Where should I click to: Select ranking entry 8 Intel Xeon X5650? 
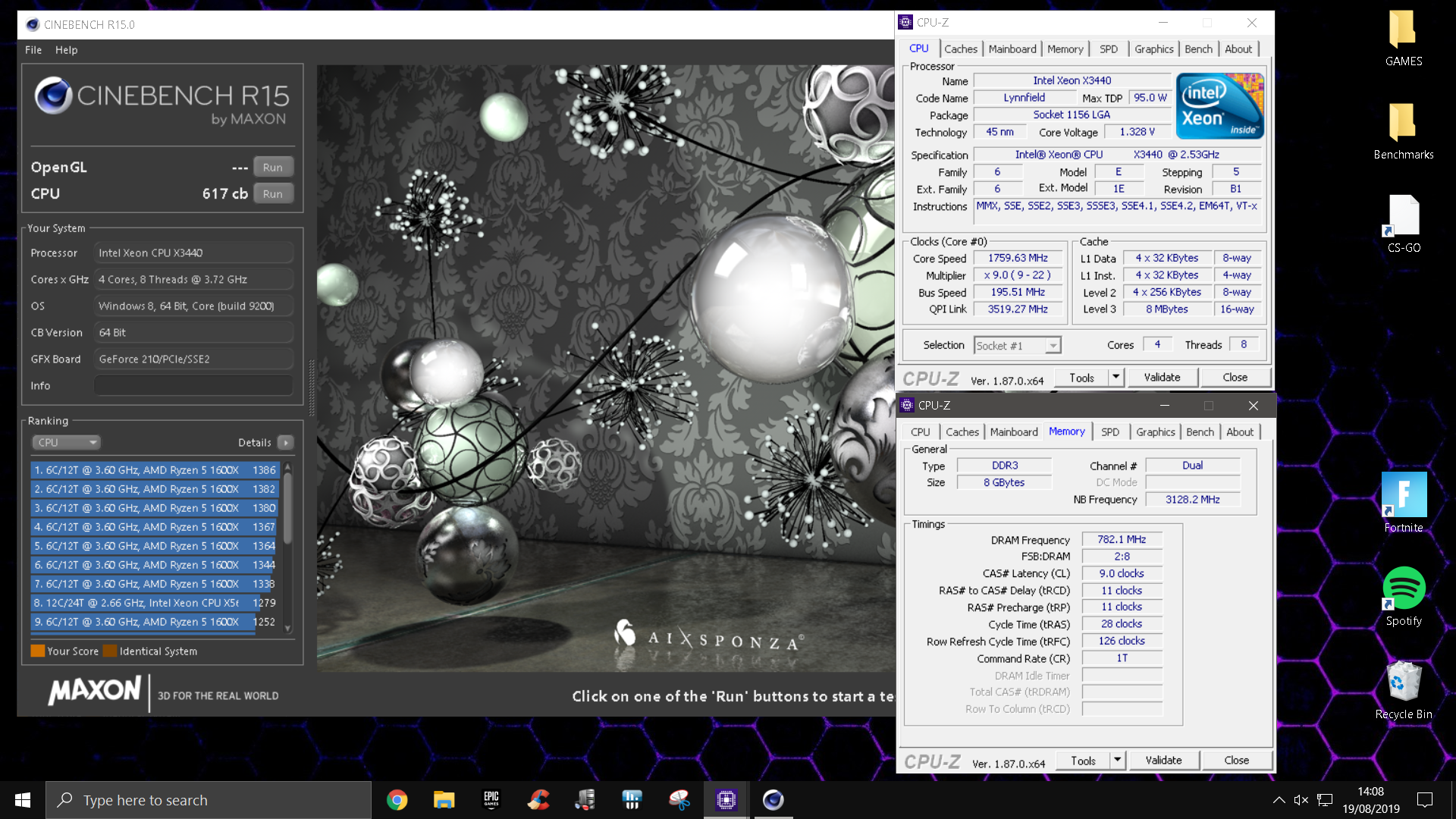[155, 603]
